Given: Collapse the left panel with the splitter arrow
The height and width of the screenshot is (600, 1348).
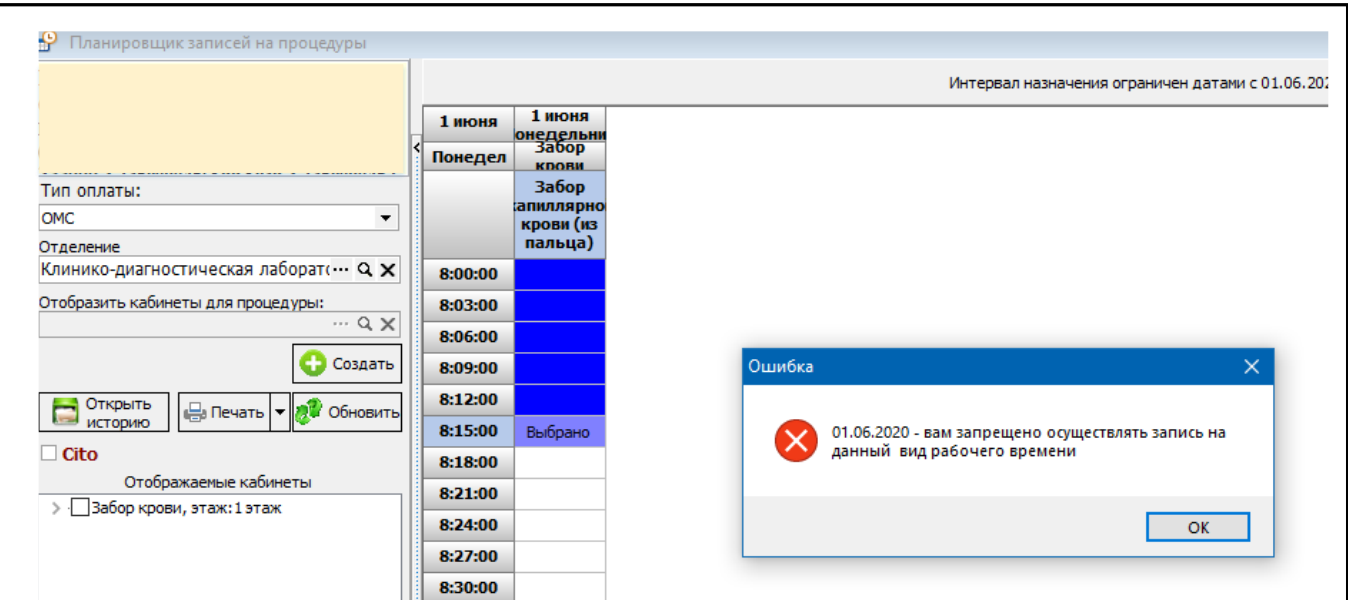Looking at the screenshot, I should tap(416, 147).
